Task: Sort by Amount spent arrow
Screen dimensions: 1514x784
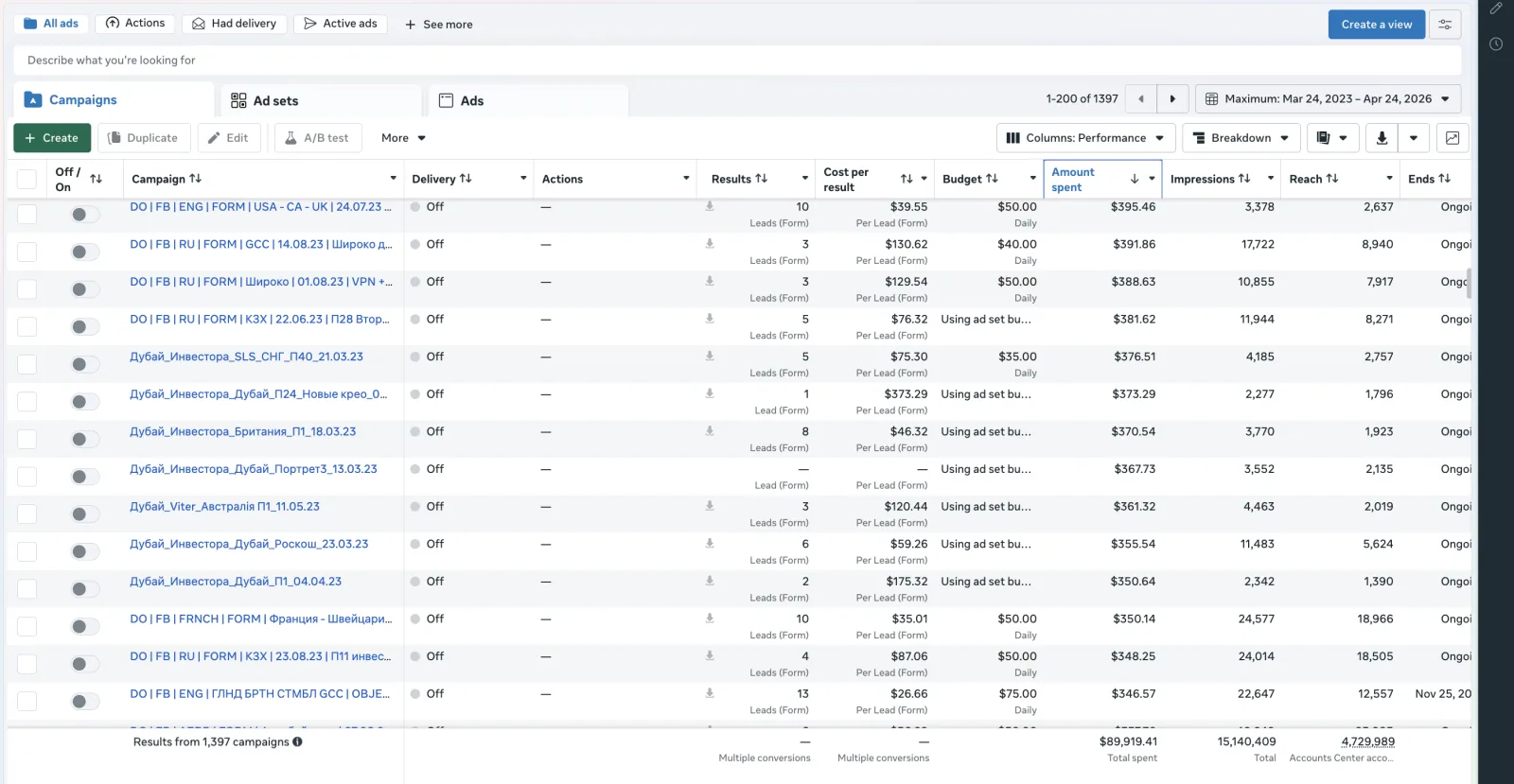Action: [x=1135, y=179]
